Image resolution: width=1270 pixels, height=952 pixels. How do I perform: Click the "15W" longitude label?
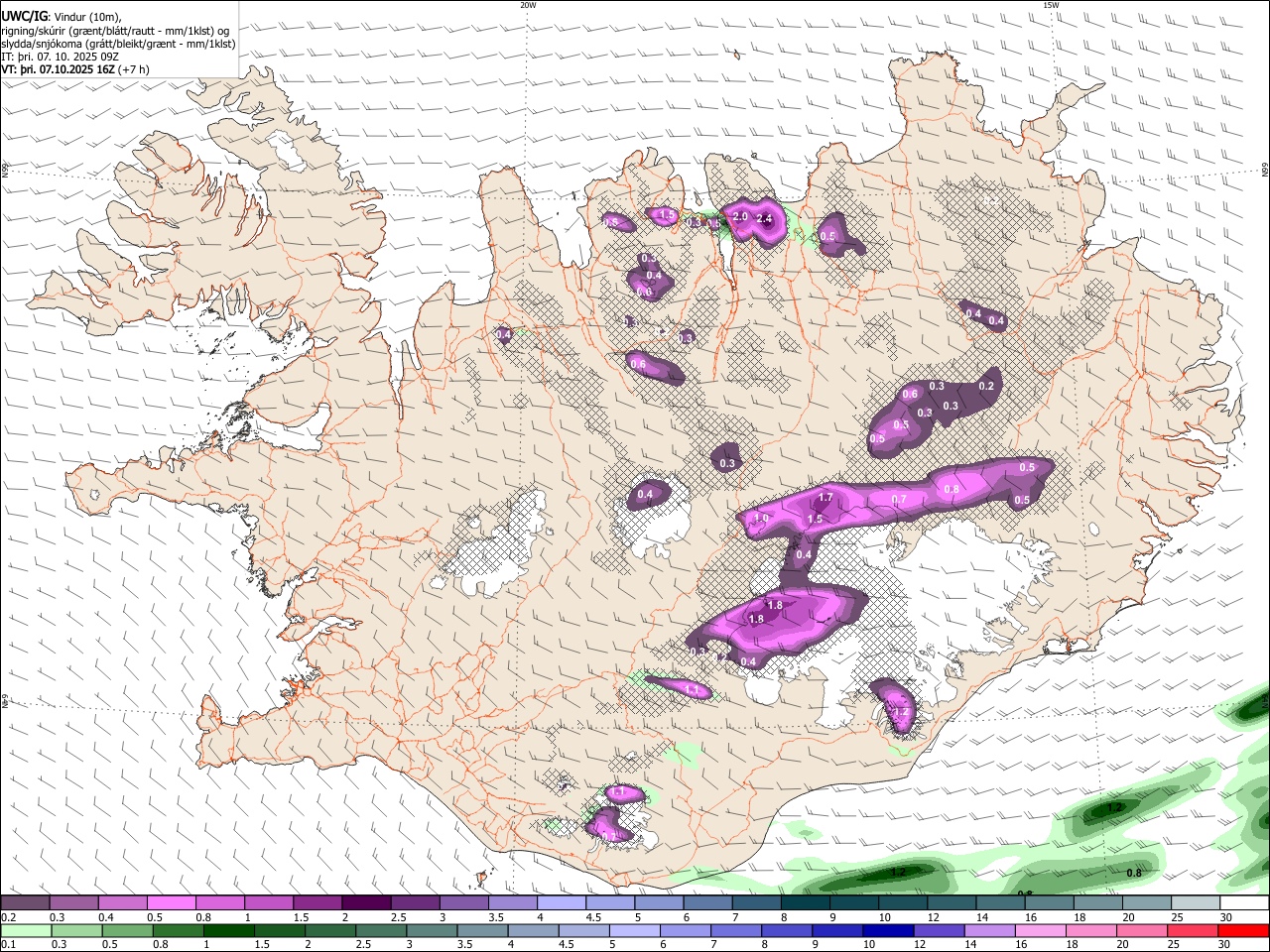coord(1051,5)
